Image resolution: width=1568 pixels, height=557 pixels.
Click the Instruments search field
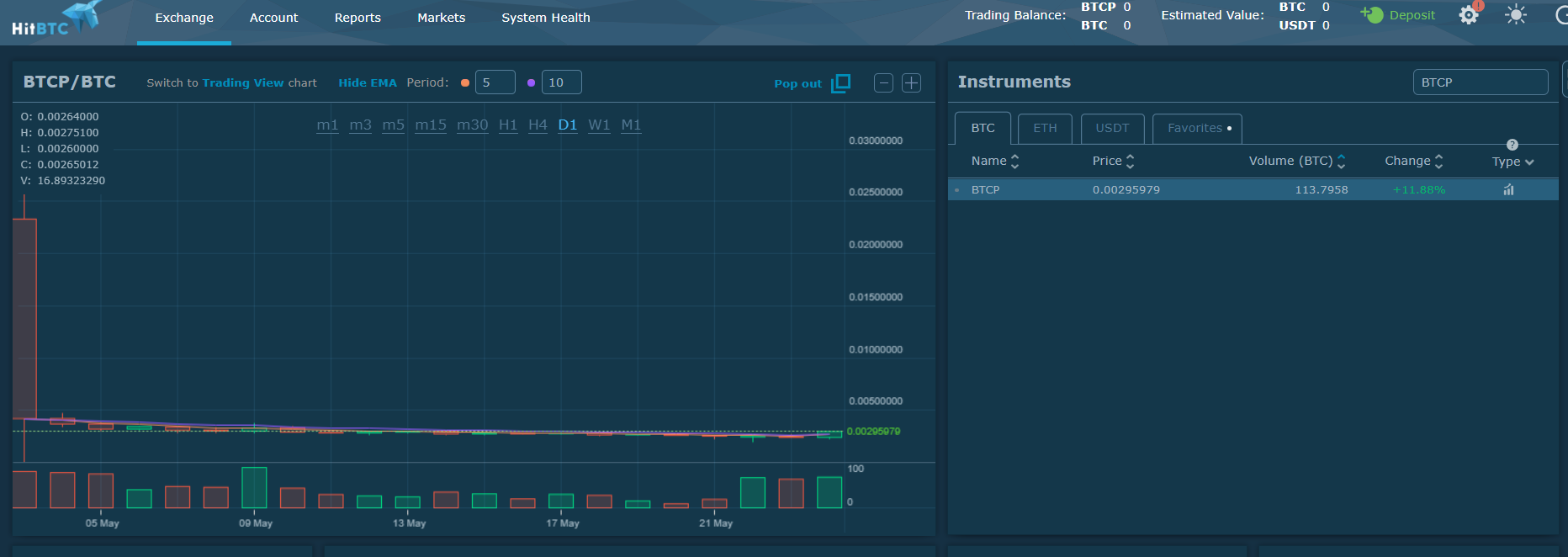coord(1481,82)
